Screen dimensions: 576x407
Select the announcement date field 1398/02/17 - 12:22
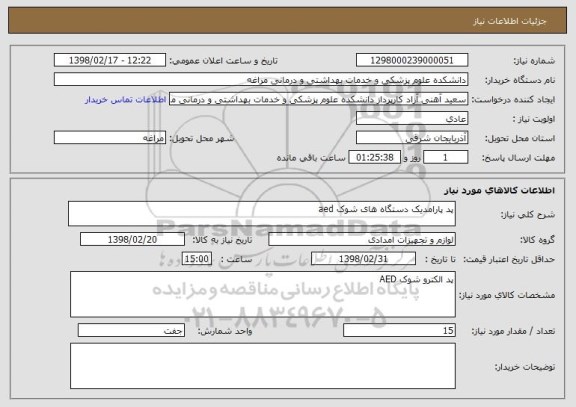click(110, 60)
